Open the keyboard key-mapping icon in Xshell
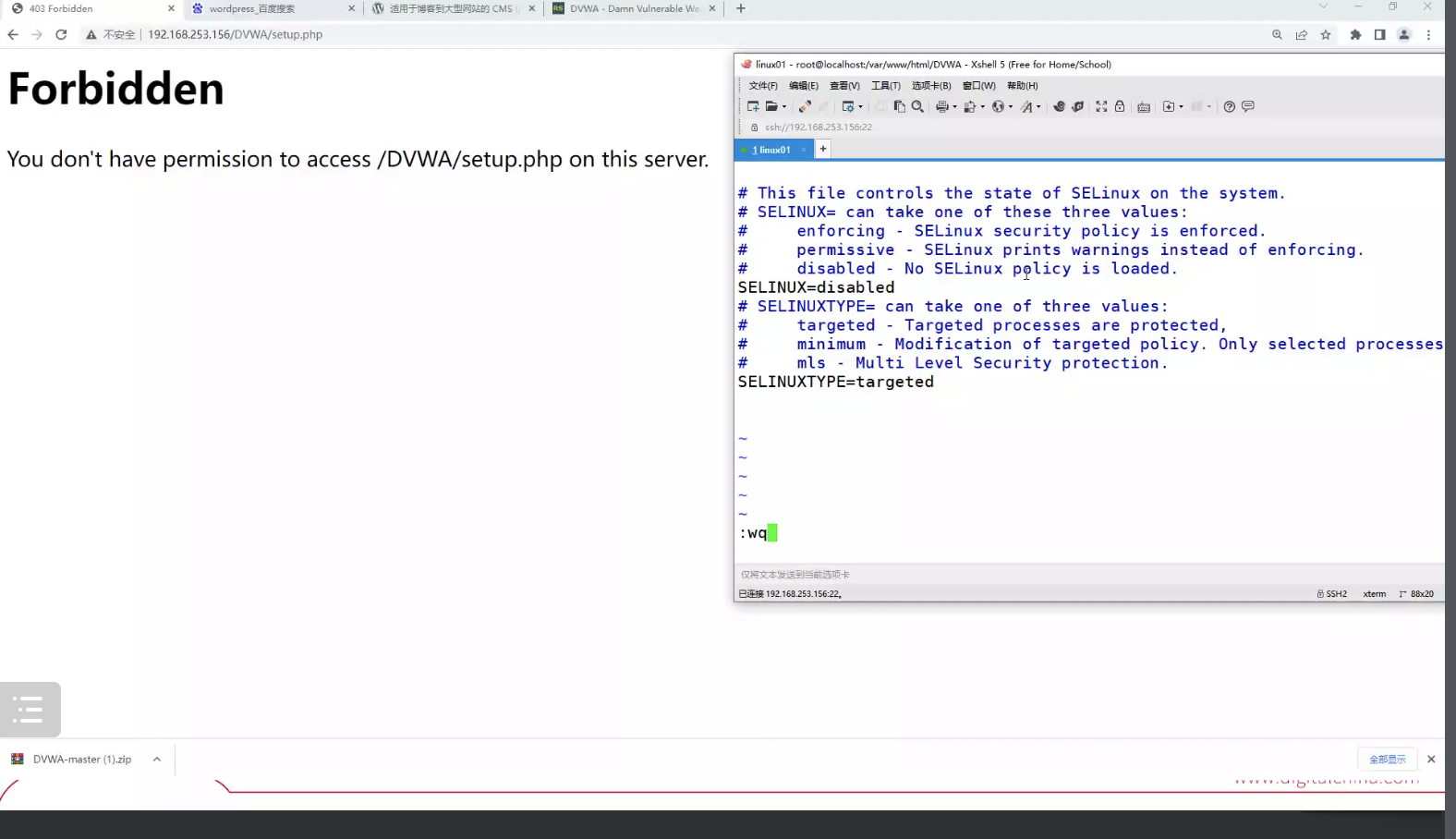The width and height of the screenshot is (1456, 839). 1144,106
